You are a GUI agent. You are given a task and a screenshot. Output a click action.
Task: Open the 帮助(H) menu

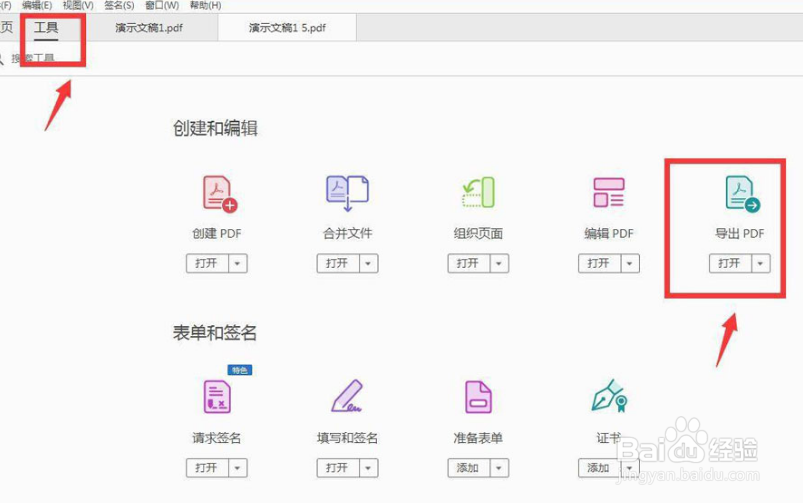(x=205, y=6)
